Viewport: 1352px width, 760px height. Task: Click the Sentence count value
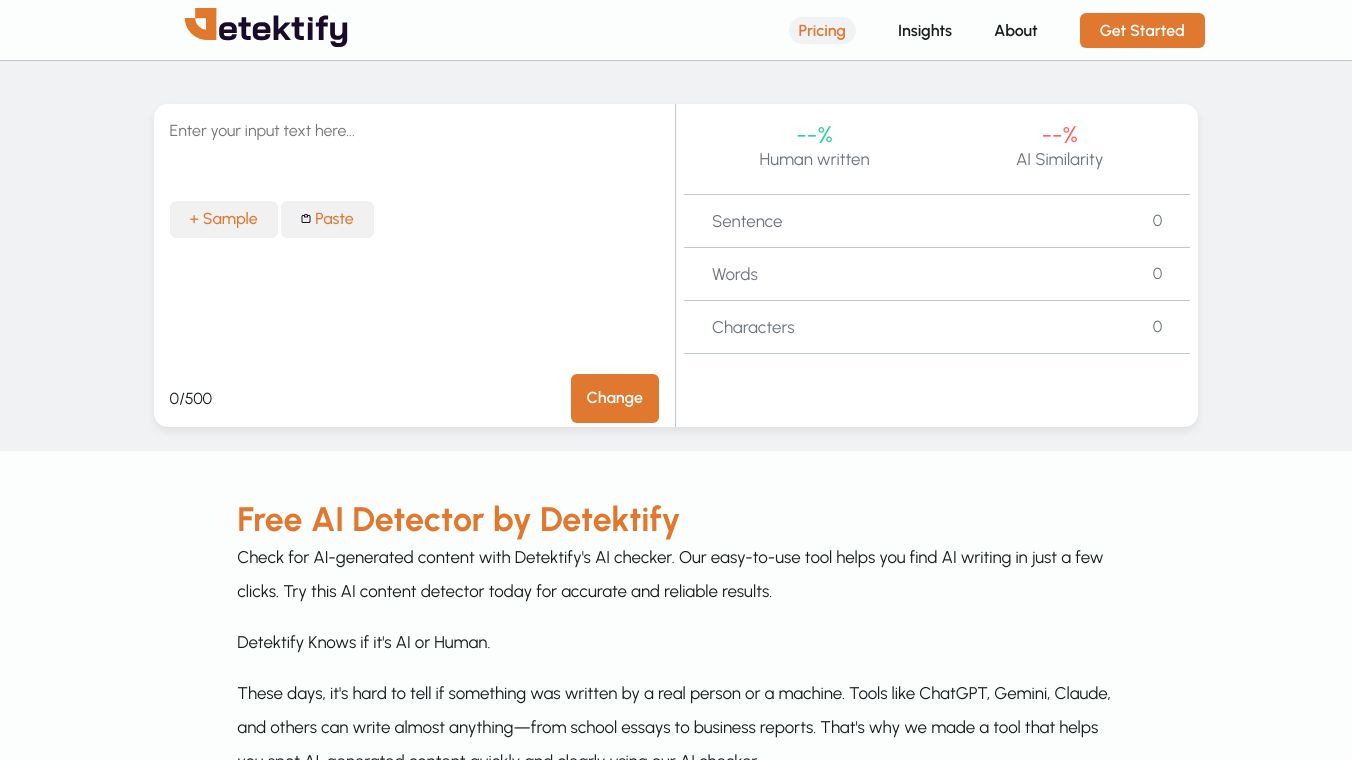[x=1157, y=221]
